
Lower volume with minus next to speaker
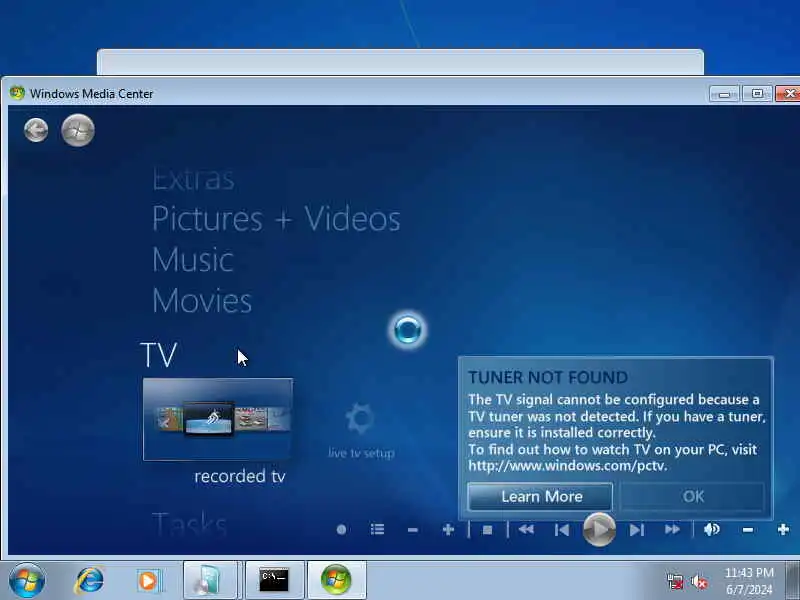tap(748, 530)
